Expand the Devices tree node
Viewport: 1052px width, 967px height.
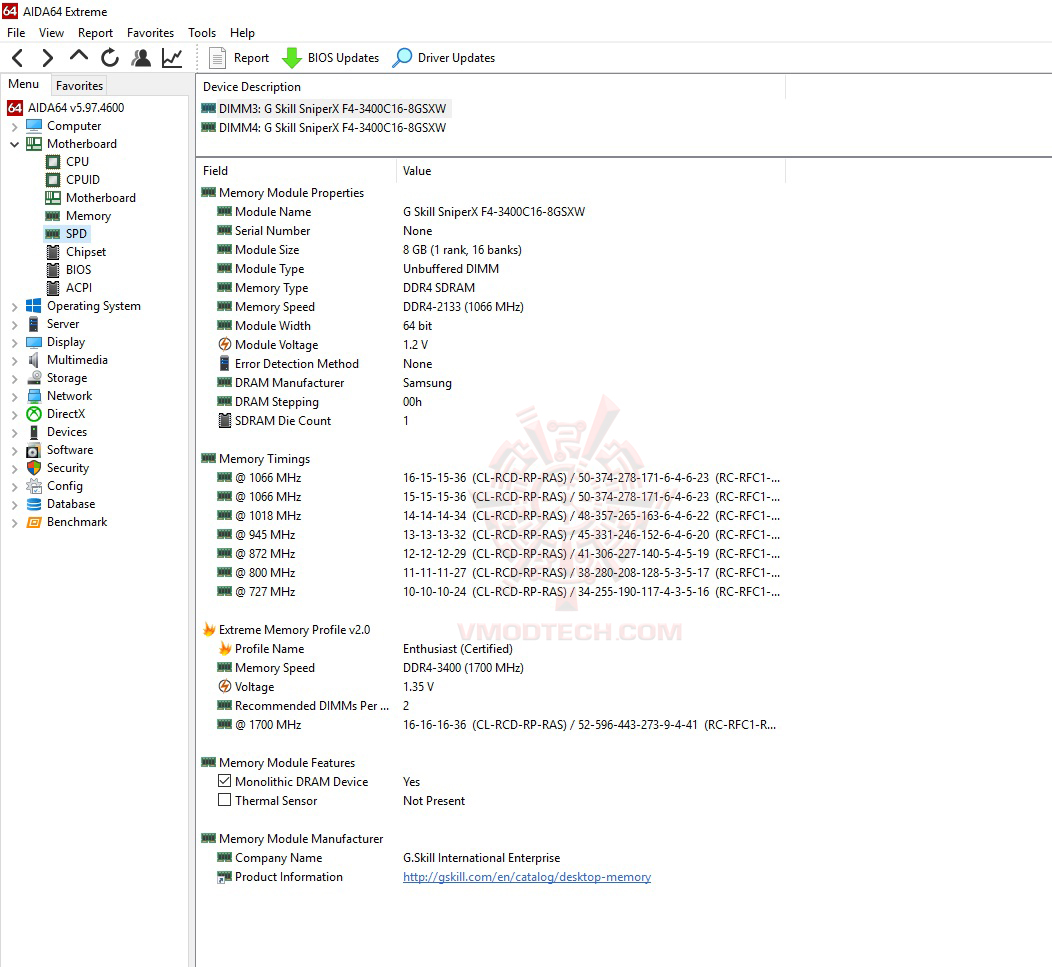coord(15,432)
